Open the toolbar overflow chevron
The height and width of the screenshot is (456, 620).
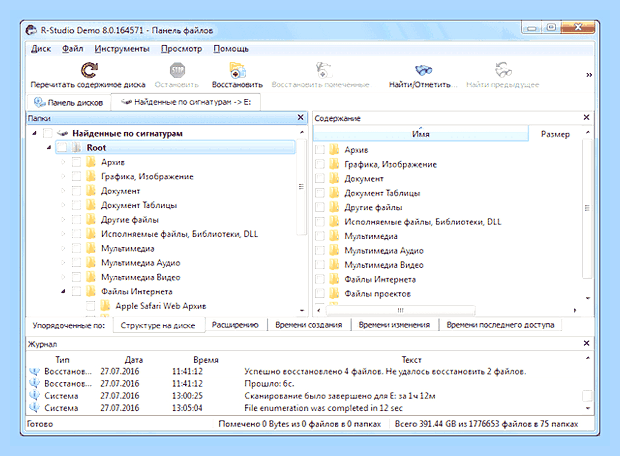589,75
